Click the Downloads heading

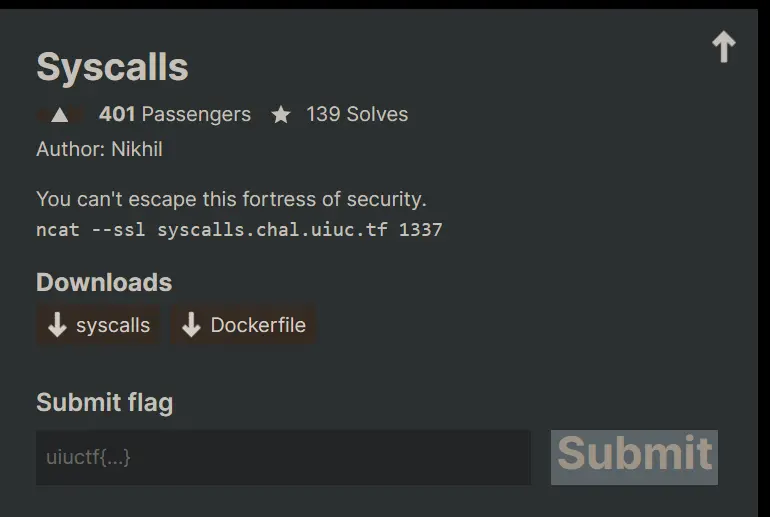[104, 282]
